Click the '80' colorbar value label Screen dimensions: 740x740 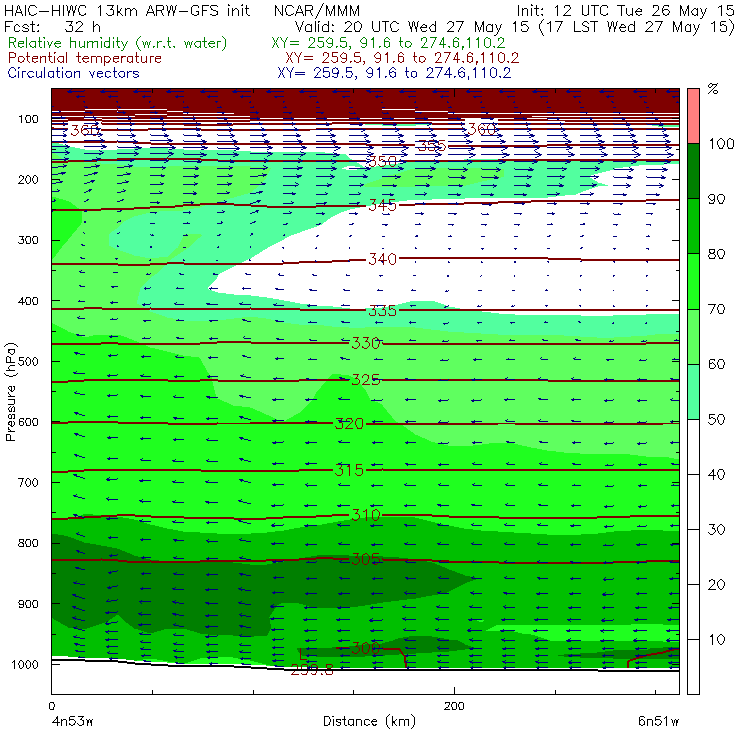716,254
